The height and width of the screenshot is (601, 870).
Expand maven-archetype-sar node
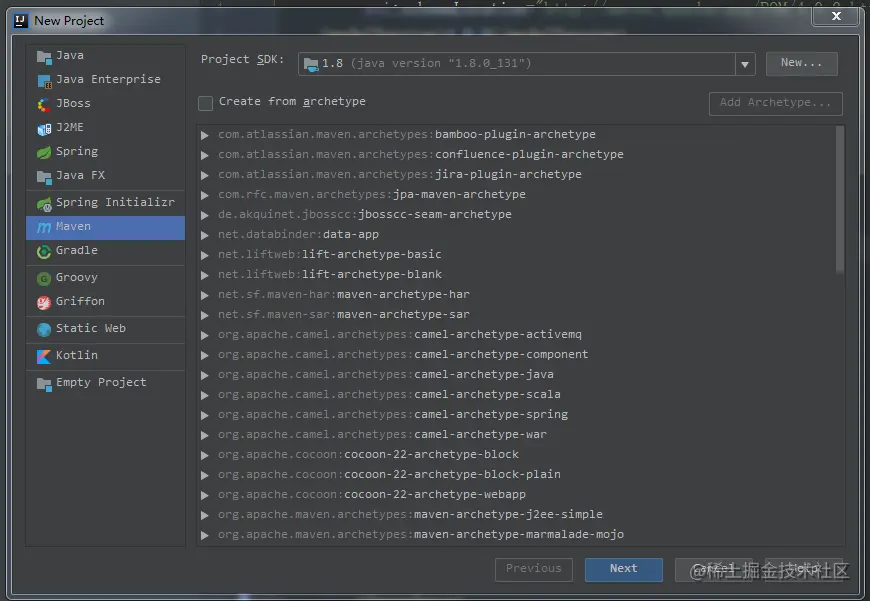(205, 315)
